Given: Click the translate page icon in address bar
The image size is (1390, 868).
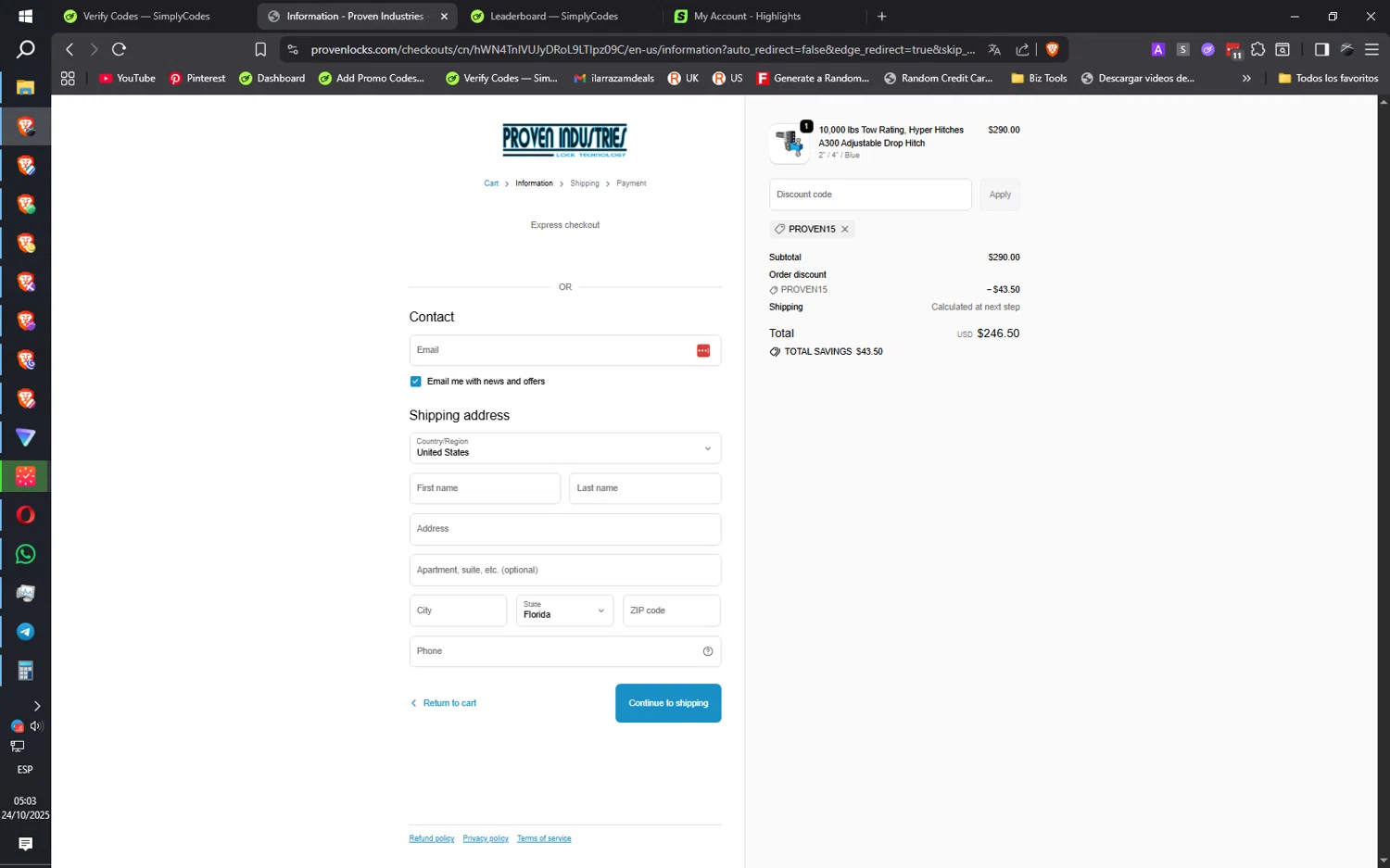Looking at the screenshot, I should tap(994, 49).
